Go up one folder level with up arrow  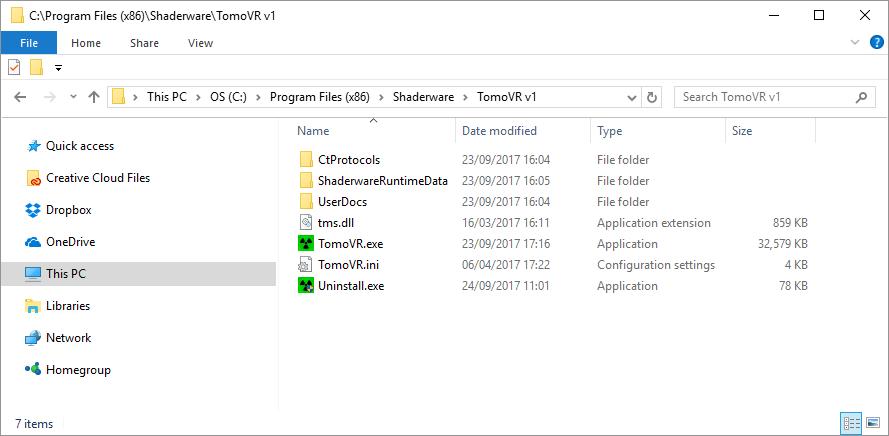click(x=94, y=97)
